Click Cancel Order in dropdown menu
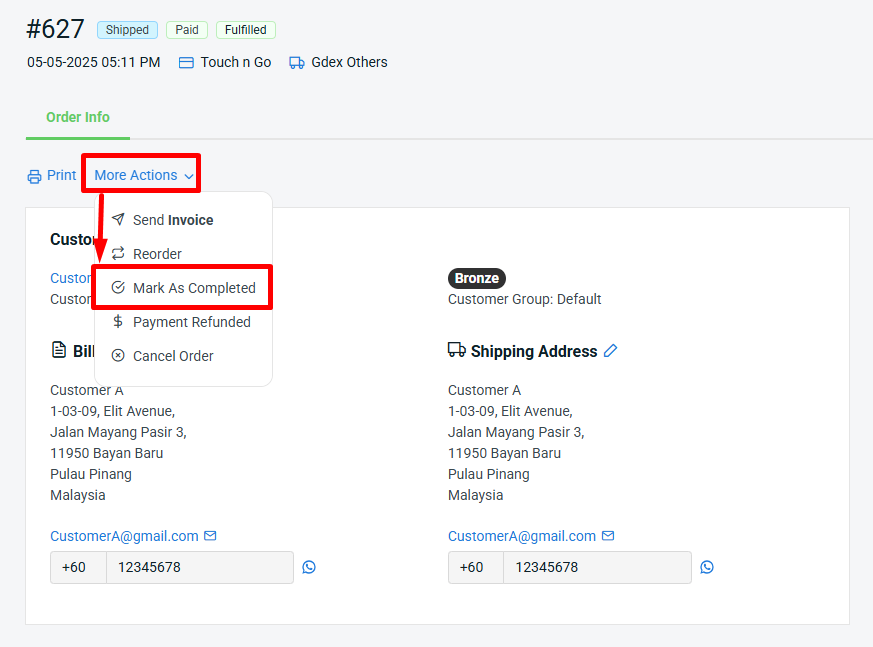 [x=172, y=356]
